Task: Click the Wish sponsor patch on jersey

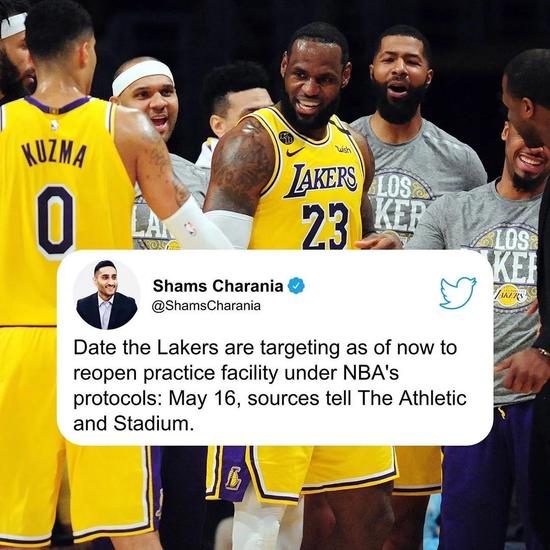Action: click(x=343, y=150)
